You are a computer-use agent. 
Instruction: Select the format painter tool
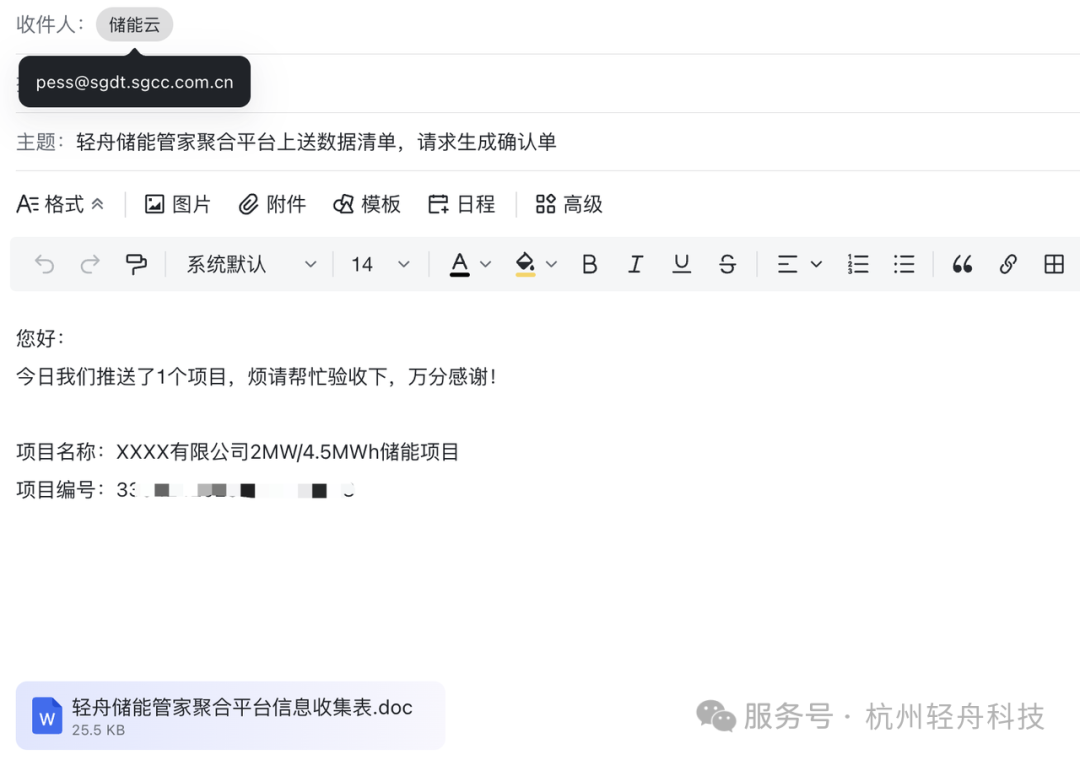click(136, 264)
